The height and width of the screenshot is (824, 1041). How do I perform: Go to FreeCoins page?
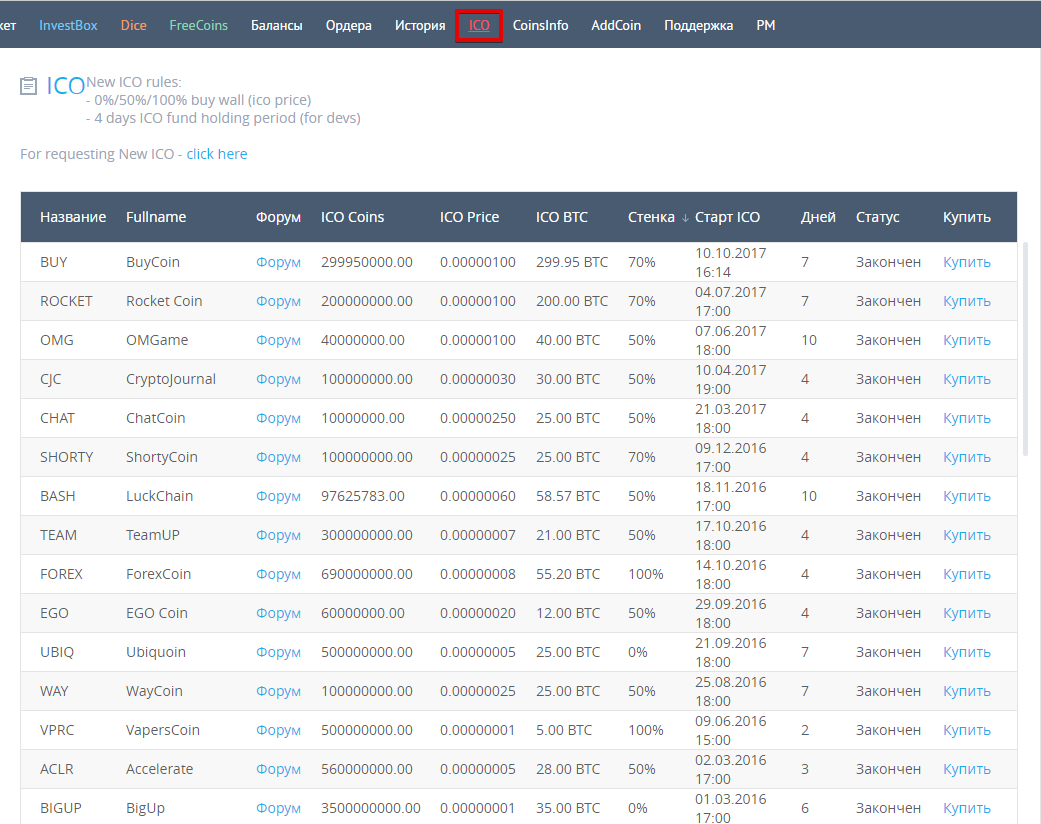tap(199, 25)
